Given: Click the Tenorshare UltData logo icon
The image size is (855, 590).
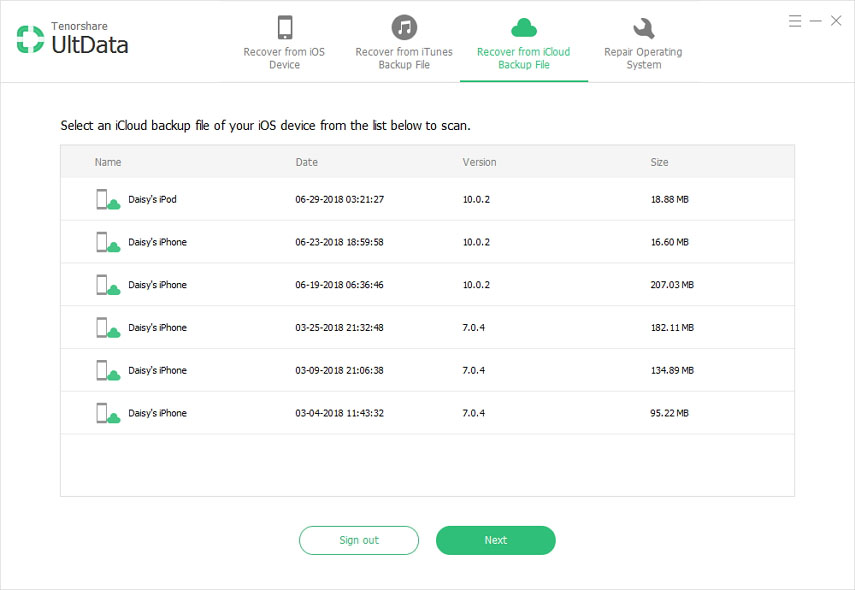Looking at the screenshot, I should click(x=31, y=39).
